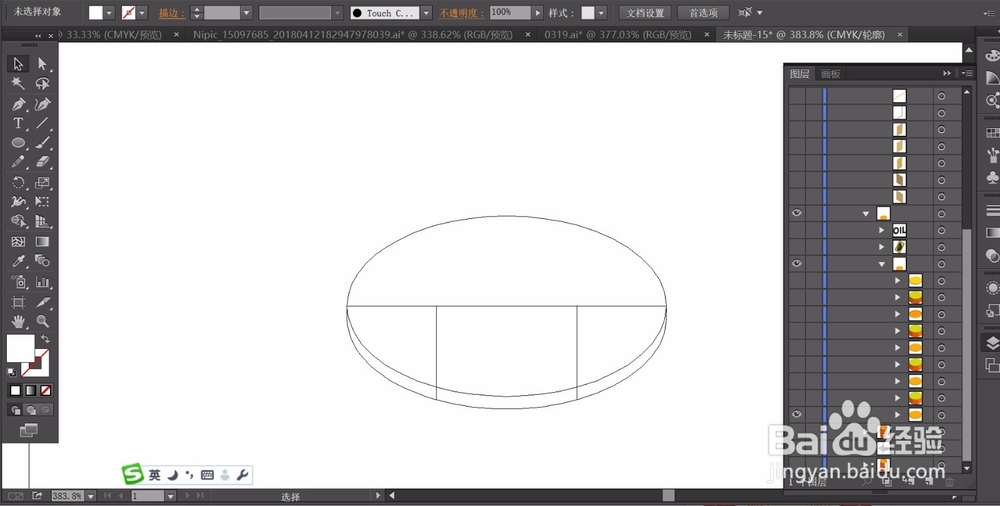The width and height of the screenshot is (1000, 506).
Task: Toggle visibility of group above OIL sublayer
Action: coord(797,213)
